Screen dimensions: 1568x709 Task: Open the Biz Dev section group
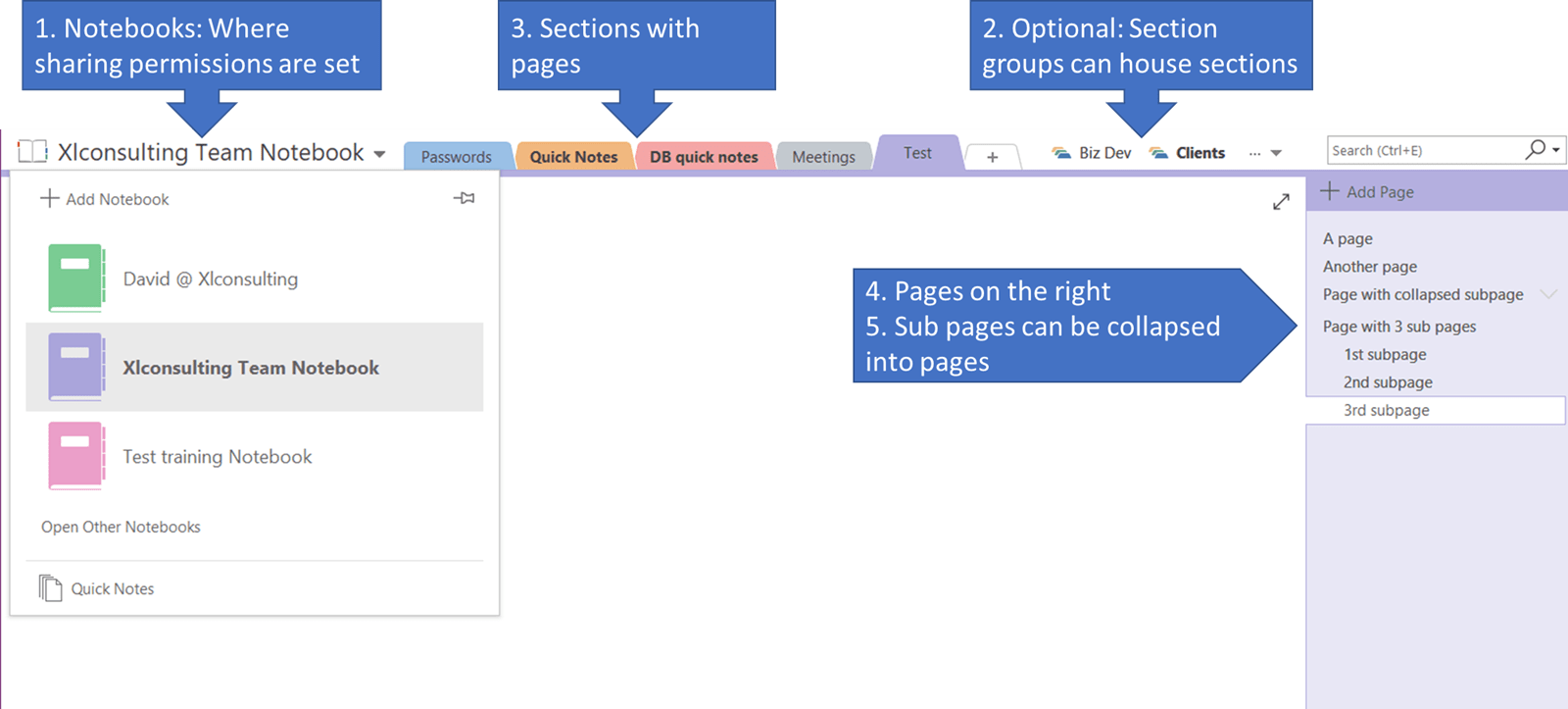[1092, 153]
